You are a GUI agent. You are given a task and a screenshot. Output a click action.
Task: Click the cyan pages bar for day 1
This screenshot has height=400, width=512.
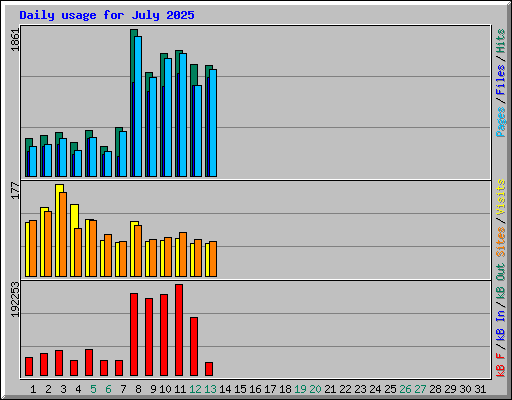[x=33, y=161]
